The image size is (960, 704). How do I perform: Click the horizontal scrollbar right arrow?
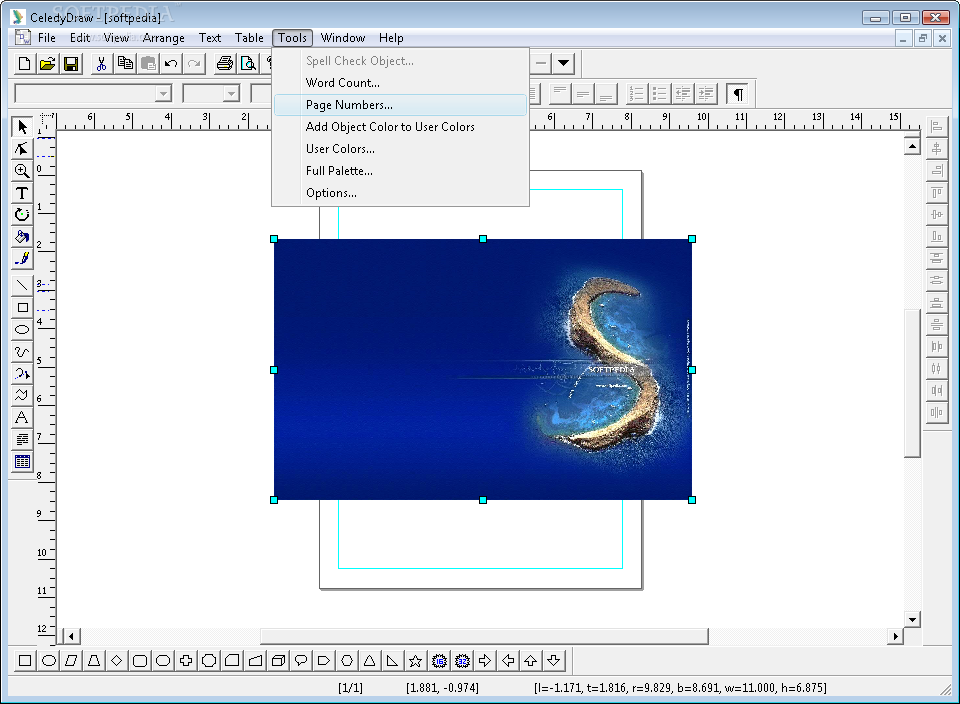coord(896,637)
